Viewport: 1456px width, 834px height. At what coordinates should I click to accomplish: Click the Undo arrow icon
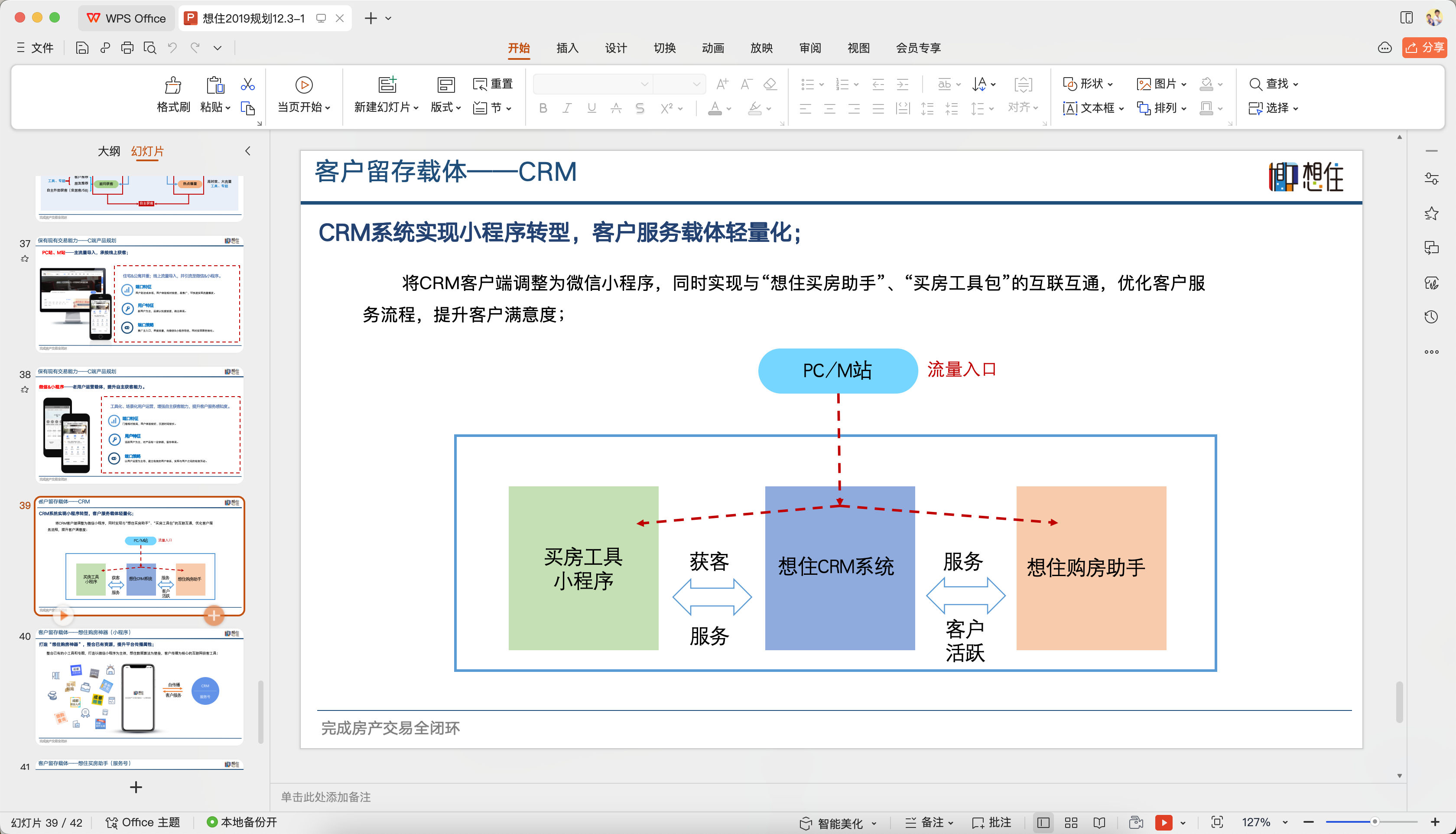172,48
